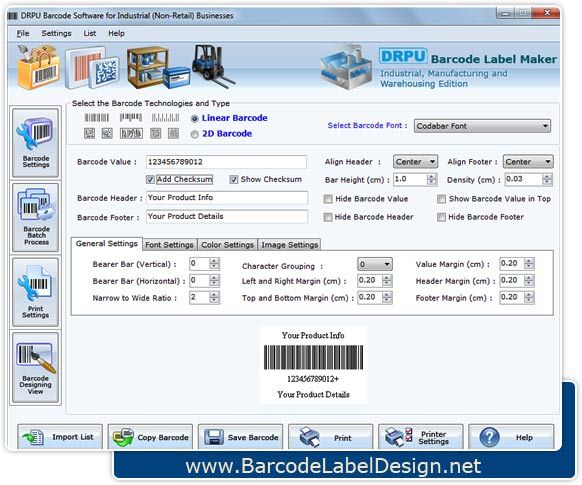The image size is (582, 485).
Task: Click the second 2D barcode sample icon
Action: [x=107, y=133]
